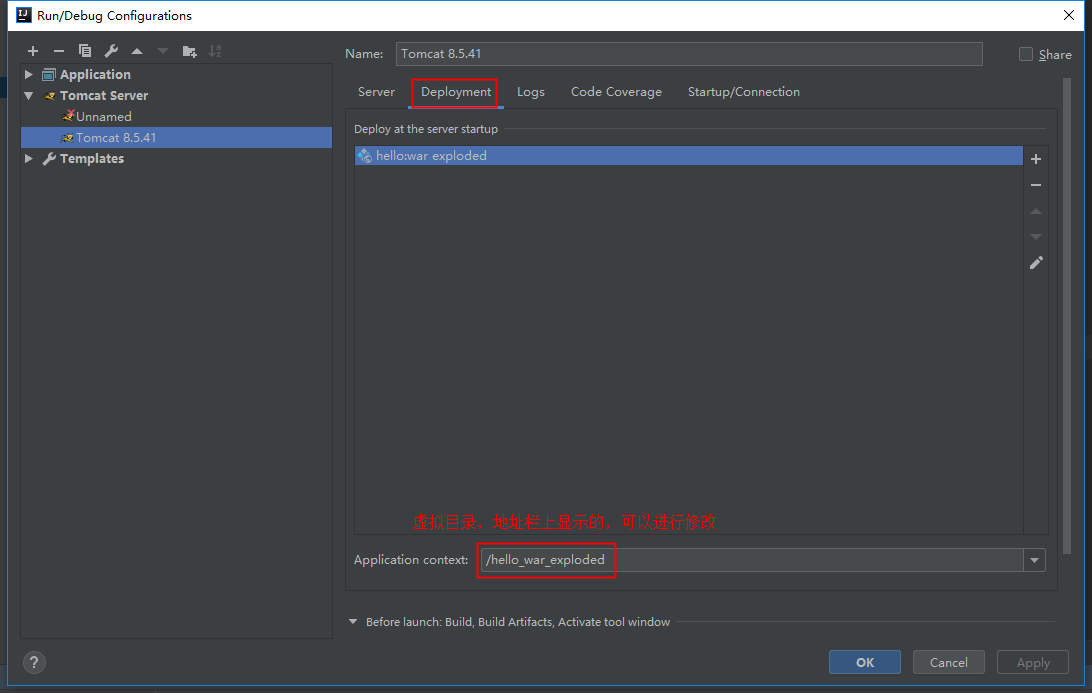Click the hello:war exploded artifact icon
This screenshot has width=1092, height=693.
pyautogui.click(x=364, y=156)
